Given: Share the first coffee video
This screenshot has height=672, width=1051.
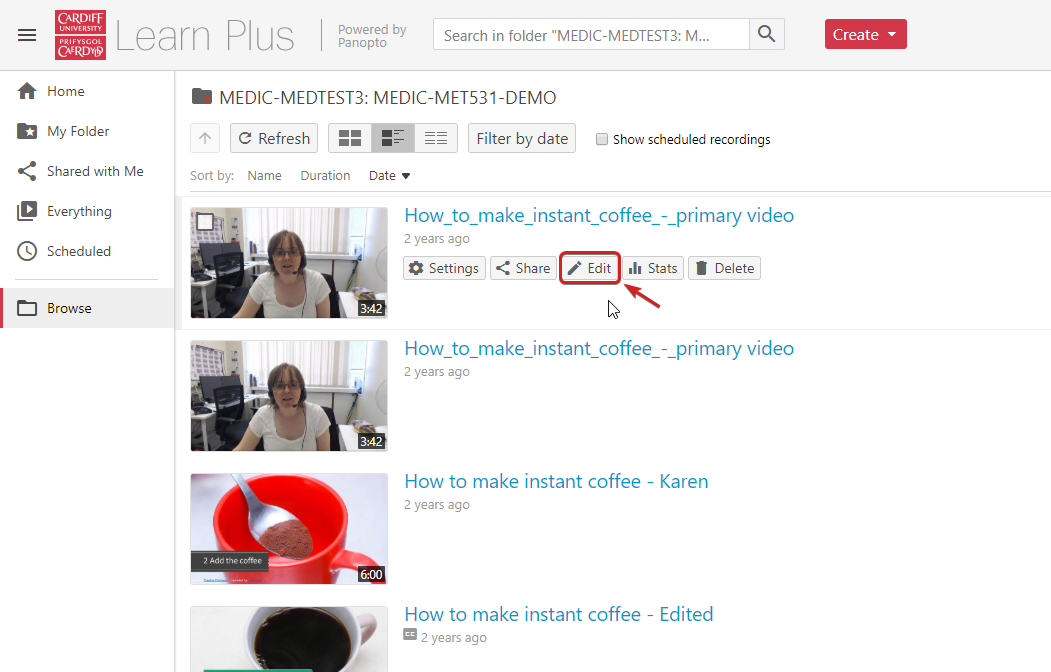Looking at the screenshot, I should [523, 268].
